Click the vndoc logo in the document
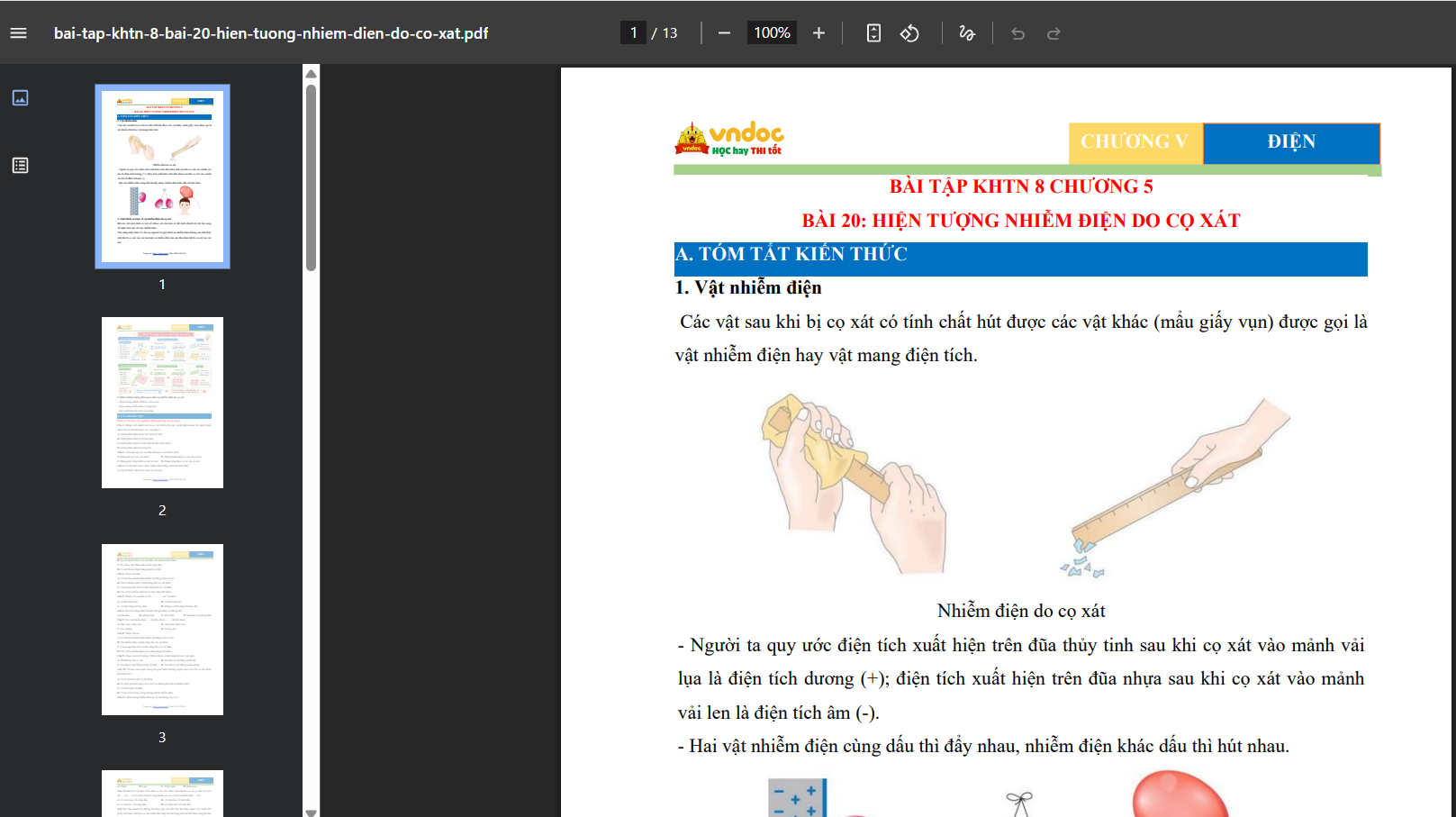Image resolution: width=1456 pixels, height=817 pixels. 729,139
